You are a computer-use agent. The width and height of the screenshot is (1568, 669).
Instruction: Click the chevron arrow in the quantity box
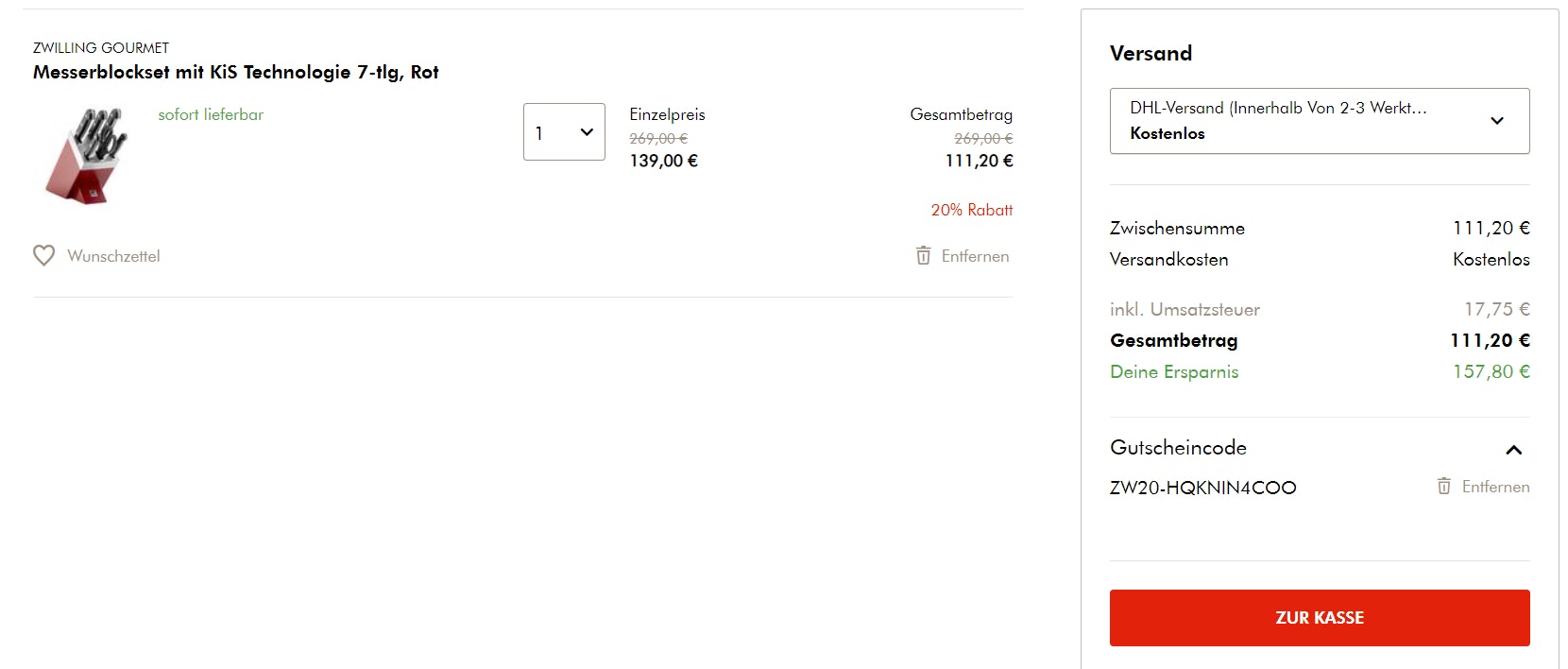tap(587, 132)
